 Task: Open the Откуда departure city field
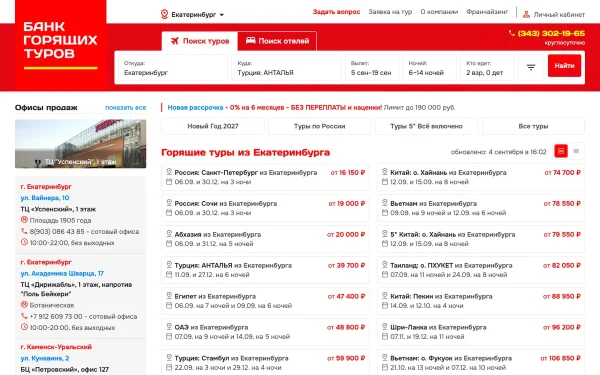173,68
